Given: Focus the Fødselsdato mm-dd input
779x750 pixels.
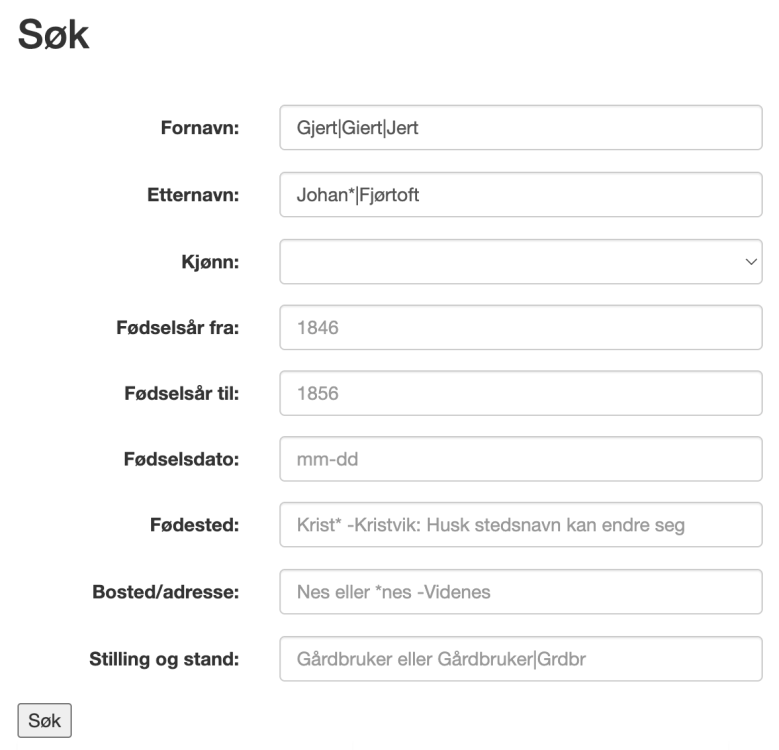Looking at the screenshot, I should coord(521,459).
